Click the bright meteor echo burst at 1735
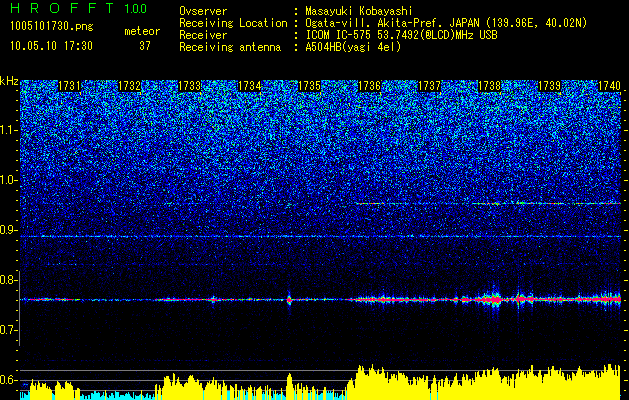 point(289,300)
